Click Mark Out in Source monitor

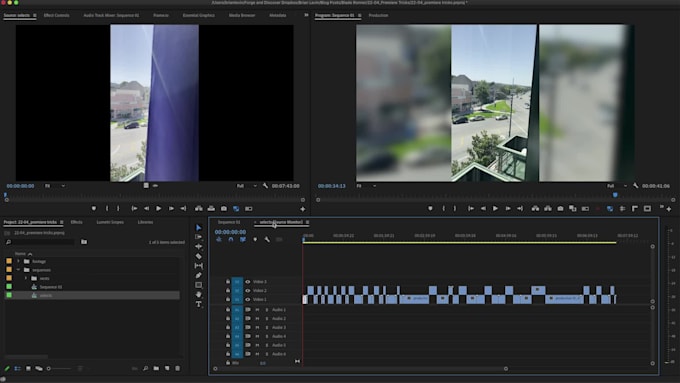pyautogui.click(x=118, y=209)
